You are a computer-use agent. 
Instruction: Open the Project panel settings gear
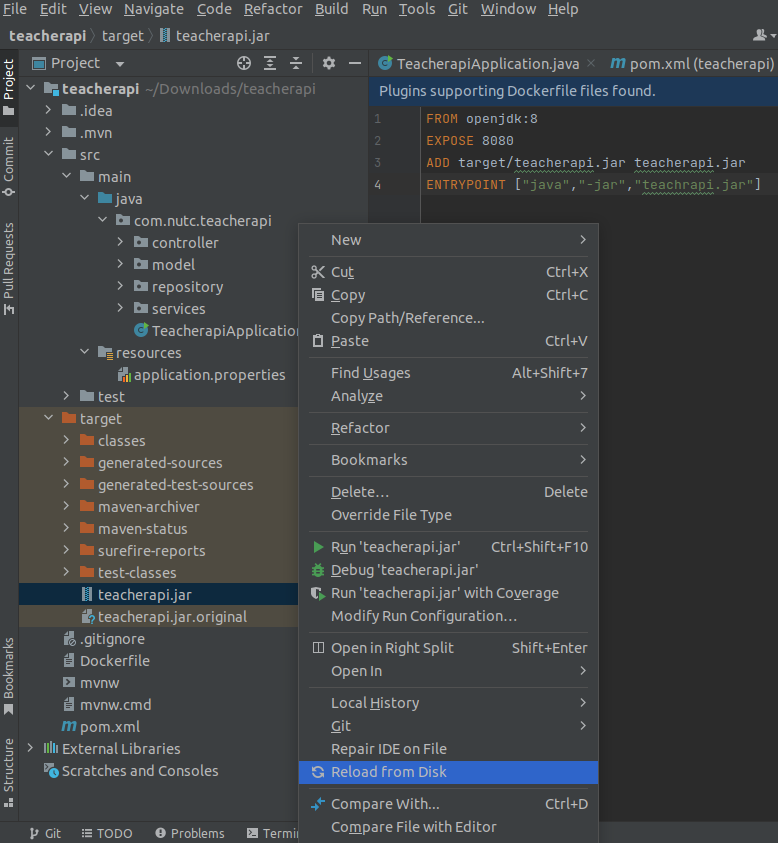coord(329,63)
